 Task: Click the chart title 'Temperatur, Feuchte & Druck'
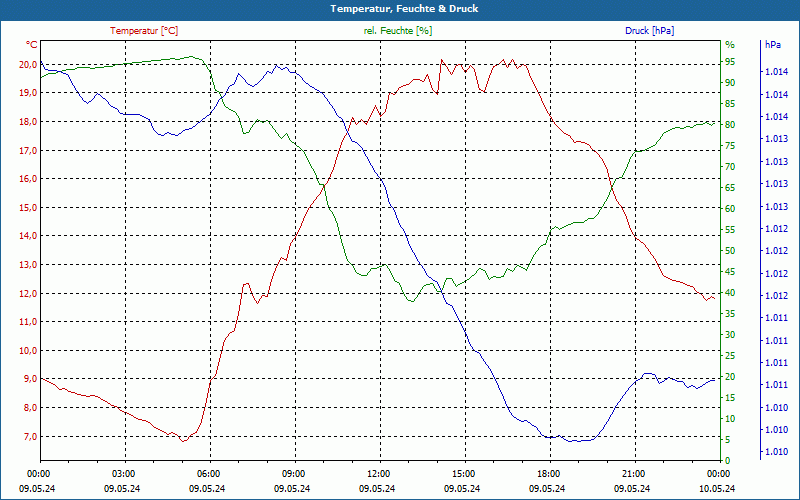(x=404, y=9)
